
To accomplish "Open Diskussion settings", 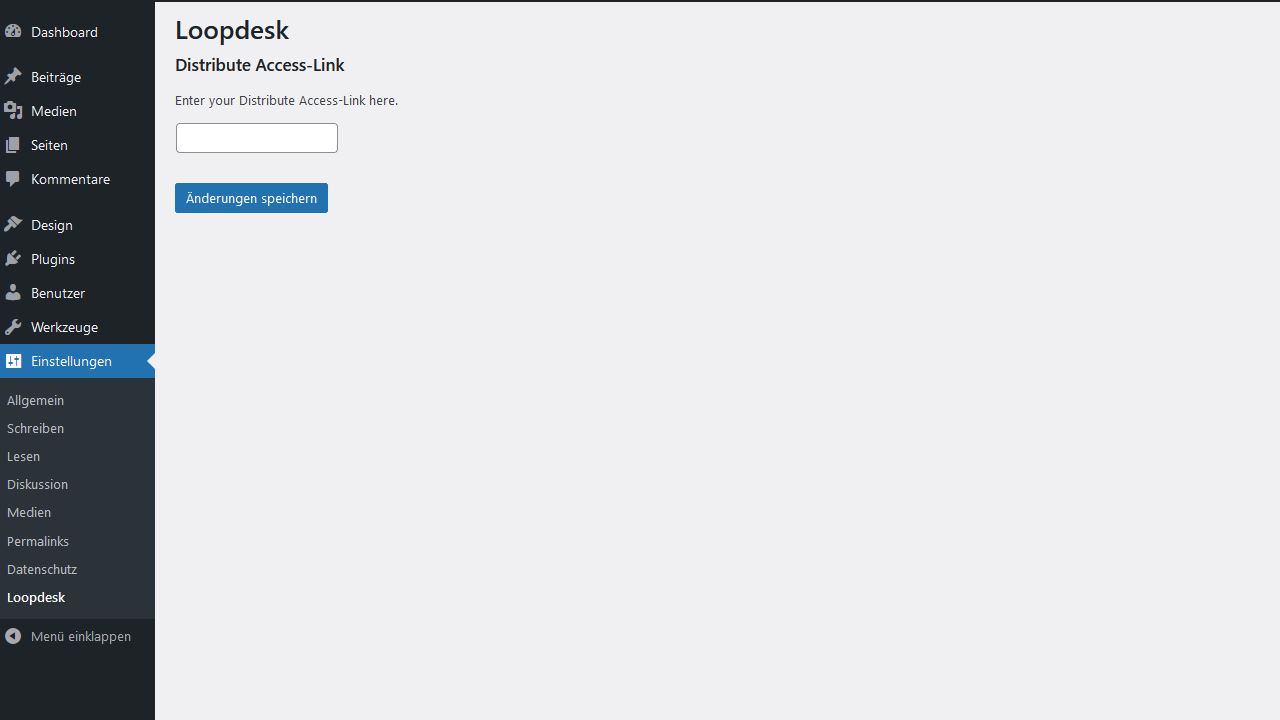I will [37, 484].
